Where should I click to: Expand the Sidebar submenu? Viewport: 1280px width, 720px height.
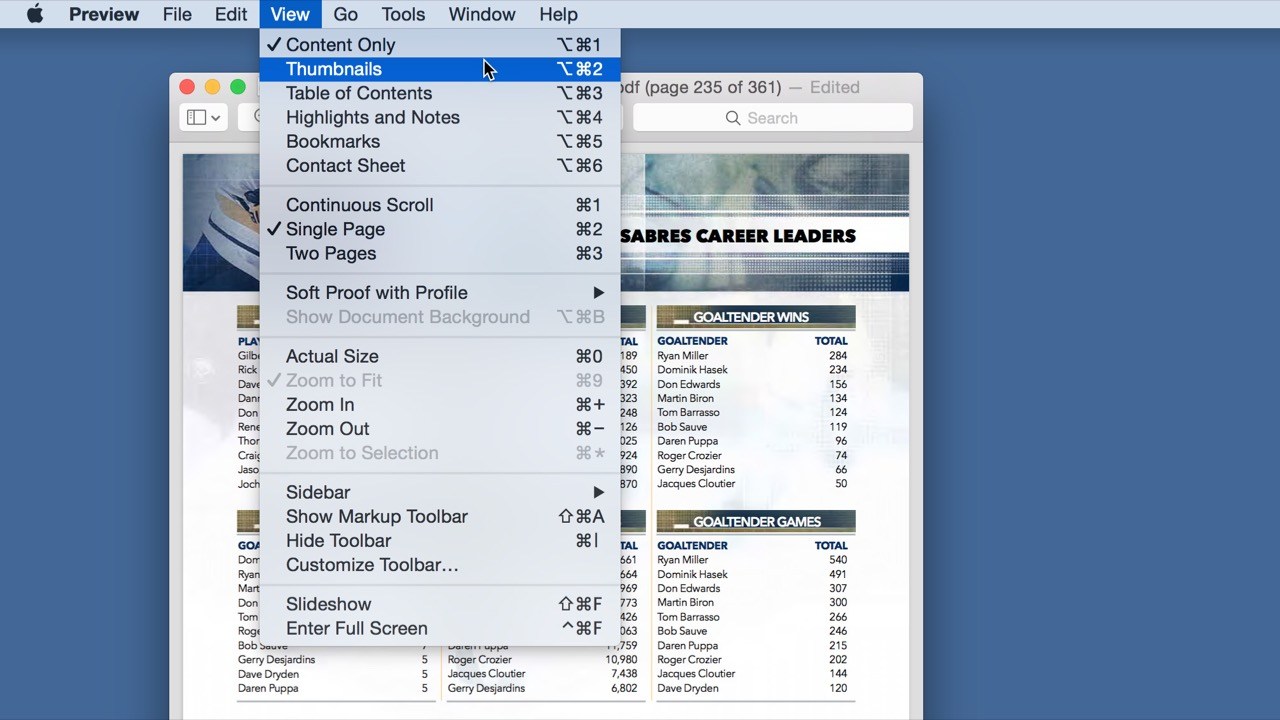click(x=440, y=492)
